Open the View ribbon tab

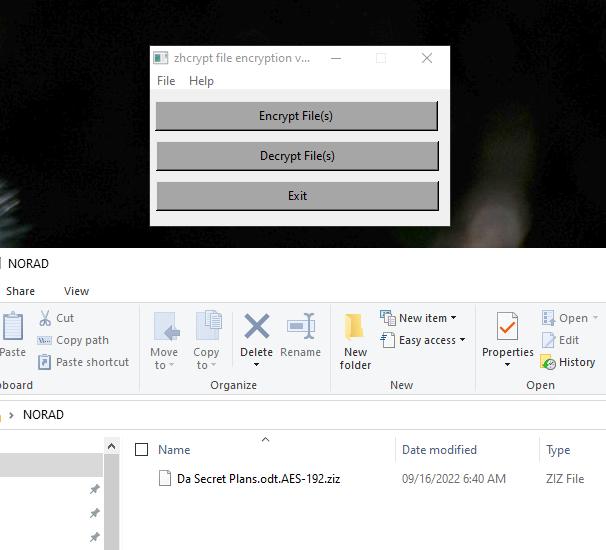[x=77, y=291]
